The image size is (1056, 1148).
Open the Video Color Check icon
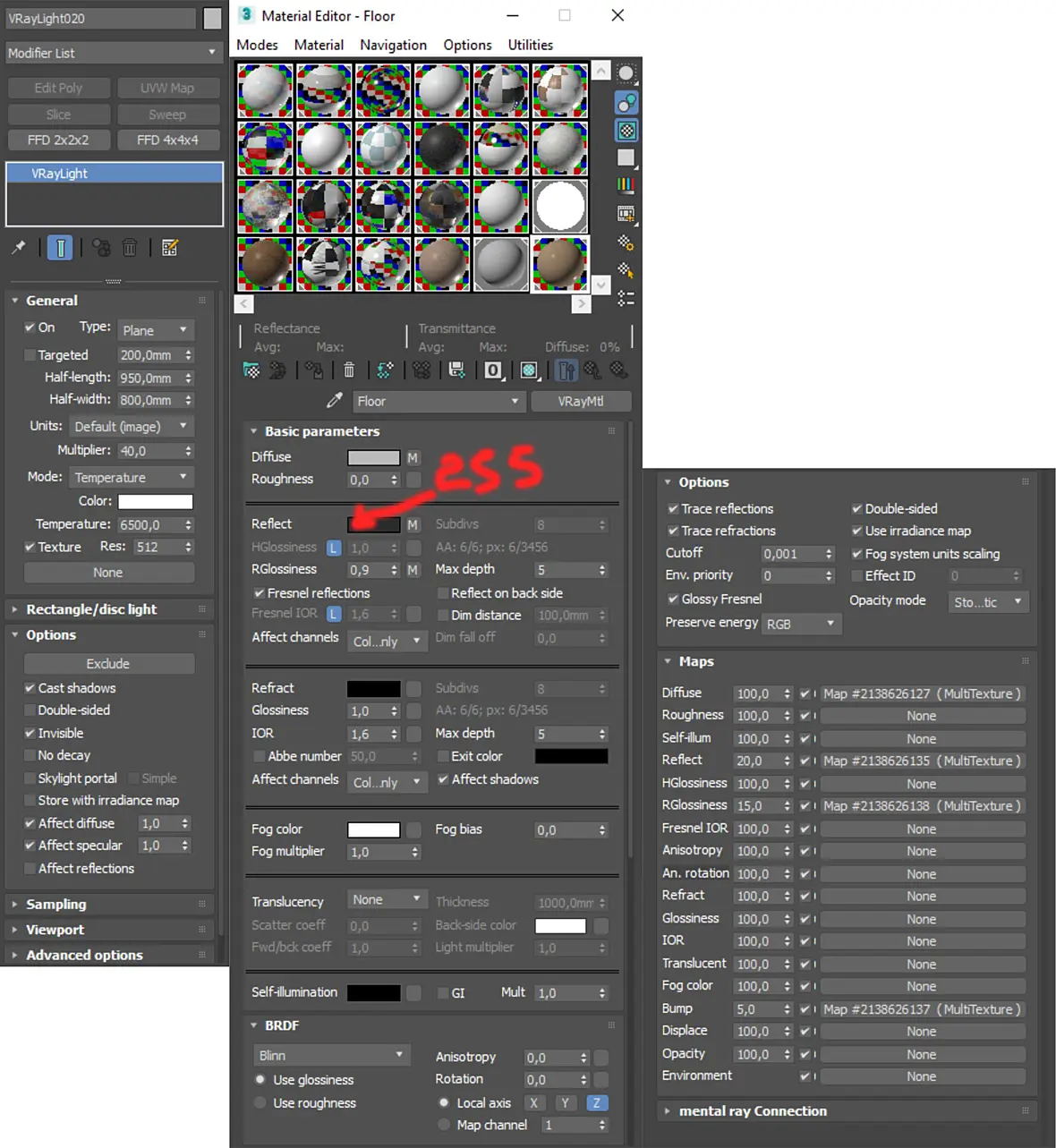[626, 185]
